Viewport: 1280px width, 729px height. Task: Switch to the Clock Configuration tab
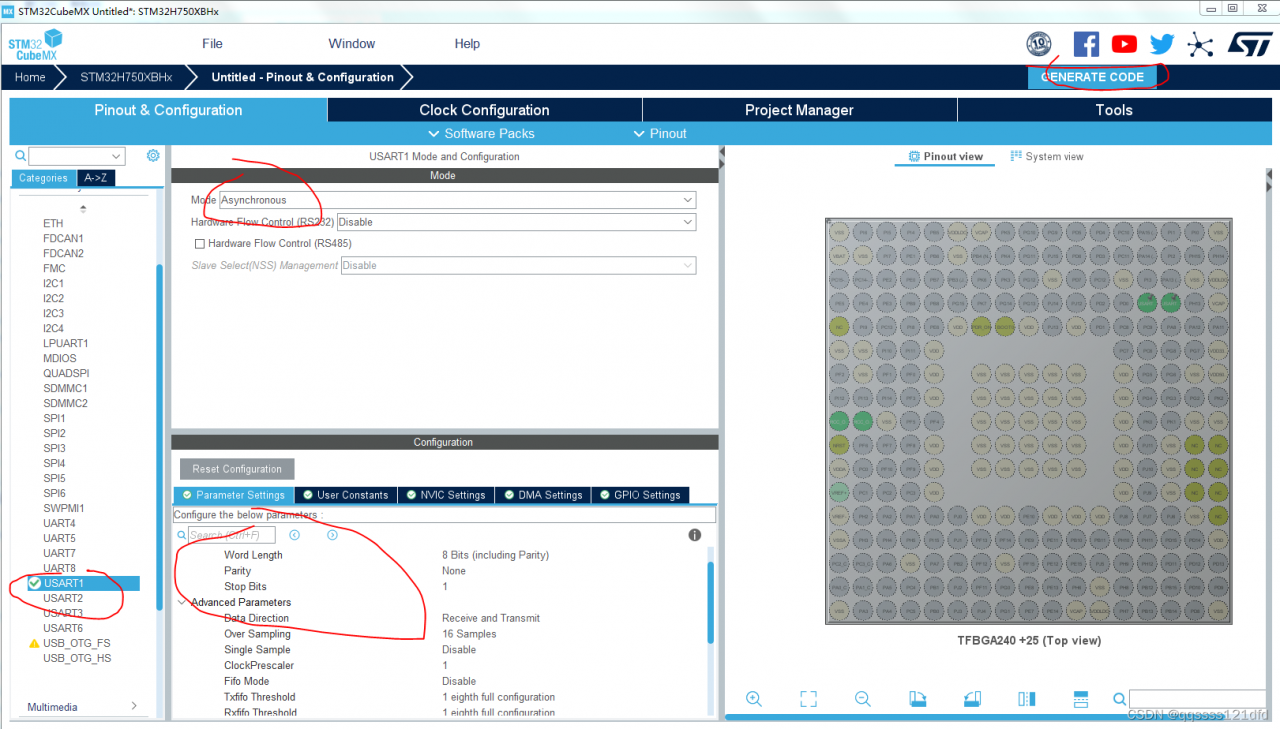tap(484, 110)
